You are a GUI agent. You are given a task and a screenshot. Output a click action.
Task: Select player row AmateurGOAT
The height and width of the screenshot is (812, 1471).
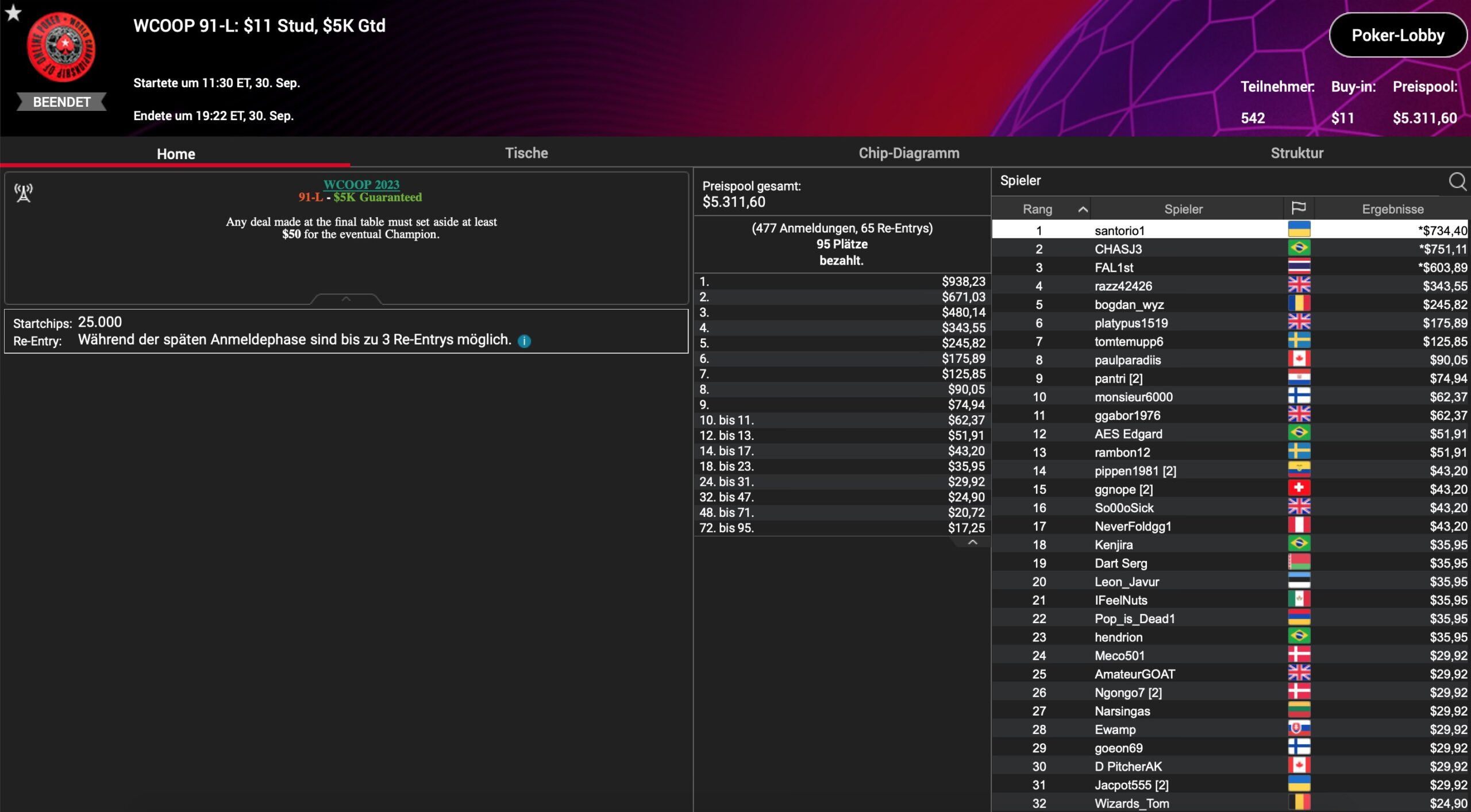[x=1230, y=674]
